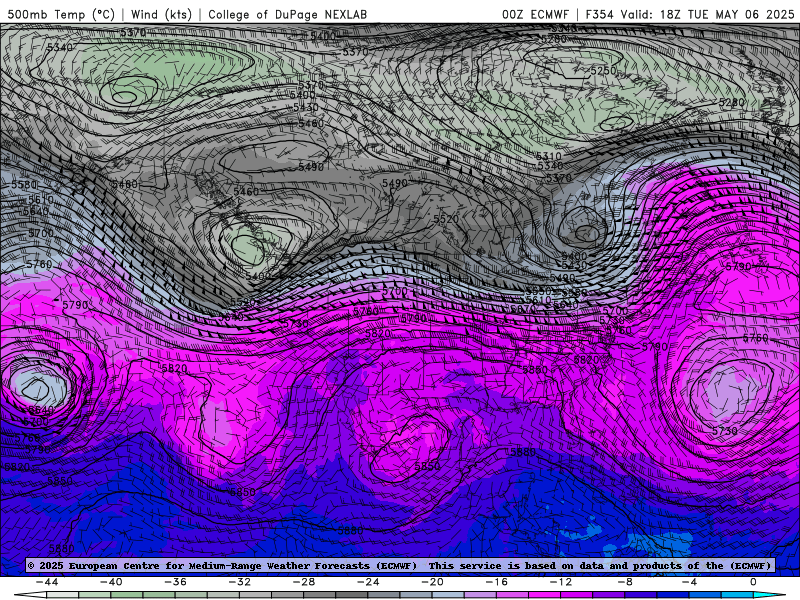Click the '5430' height contour label

pyautogui.click(x=306, y=108)
